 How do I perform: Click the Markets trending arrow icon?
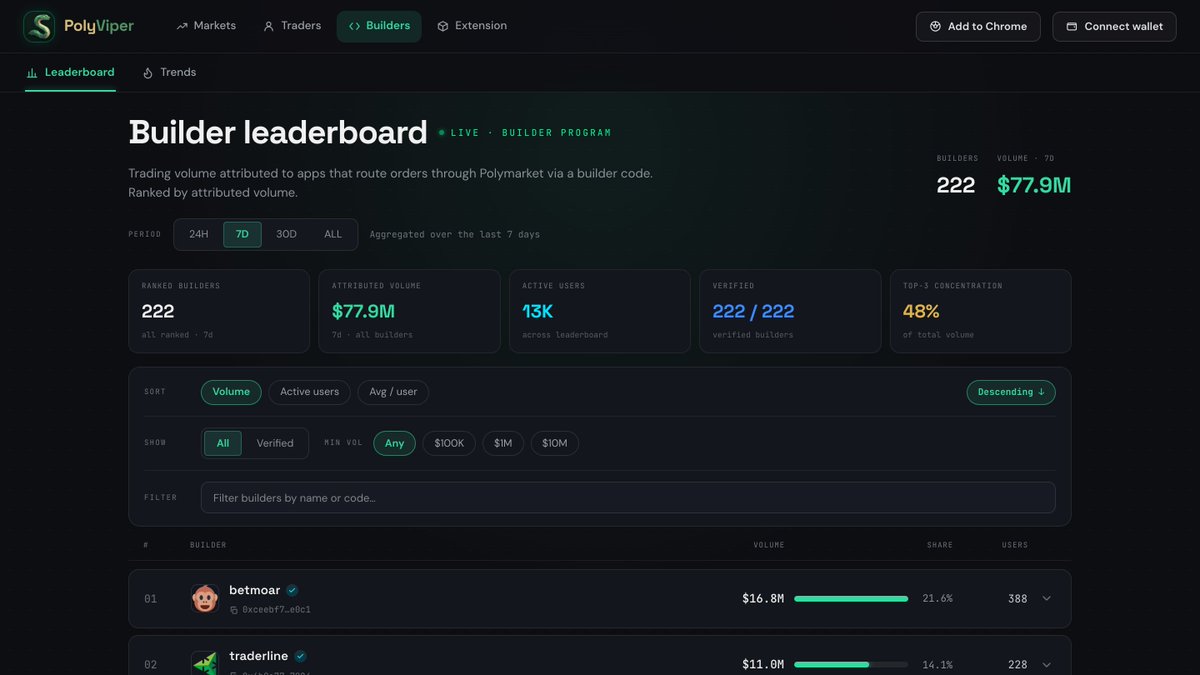click(182, 26)
